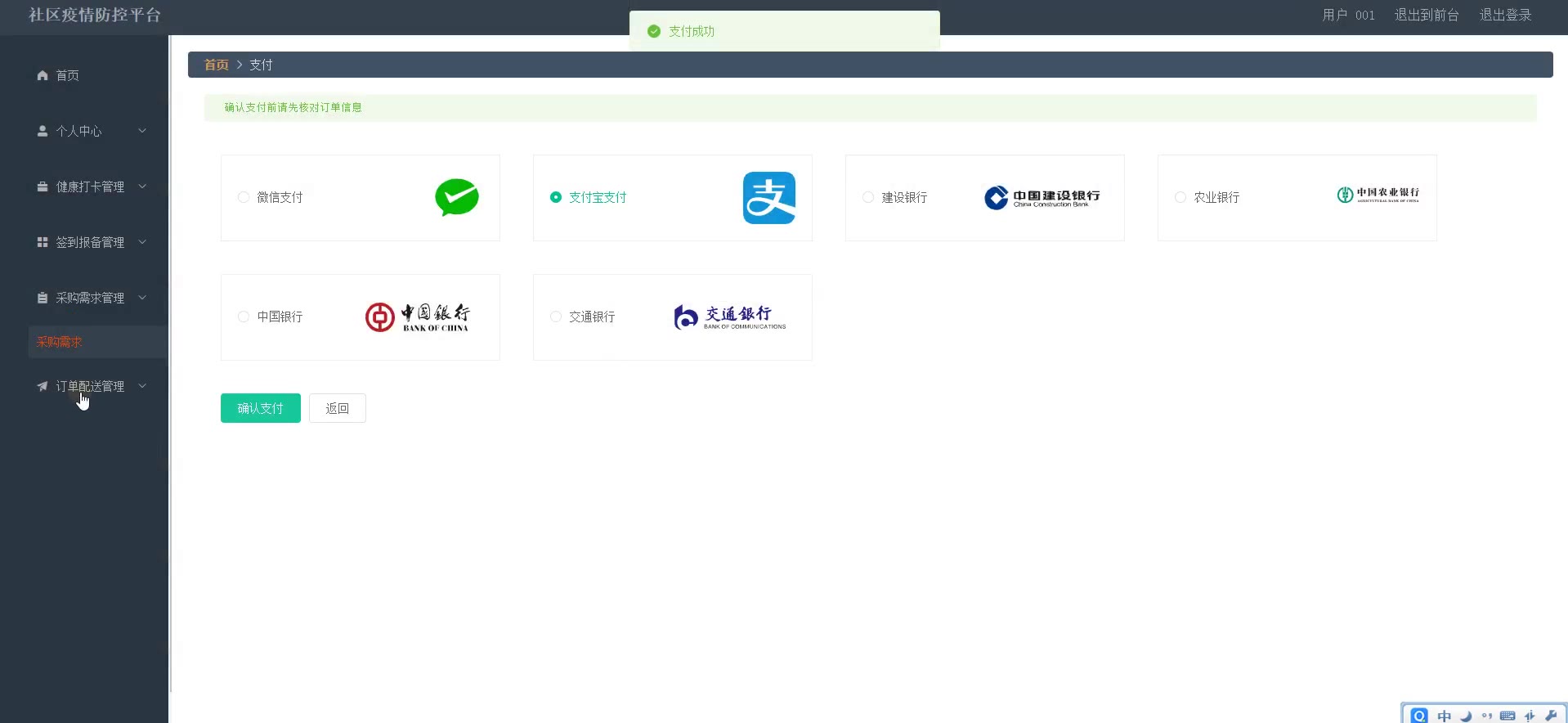Image resolution: width=1568 pixels, height=723 pixels.
Task: Select the 中国银行 radio button
Action: point(244,317)
